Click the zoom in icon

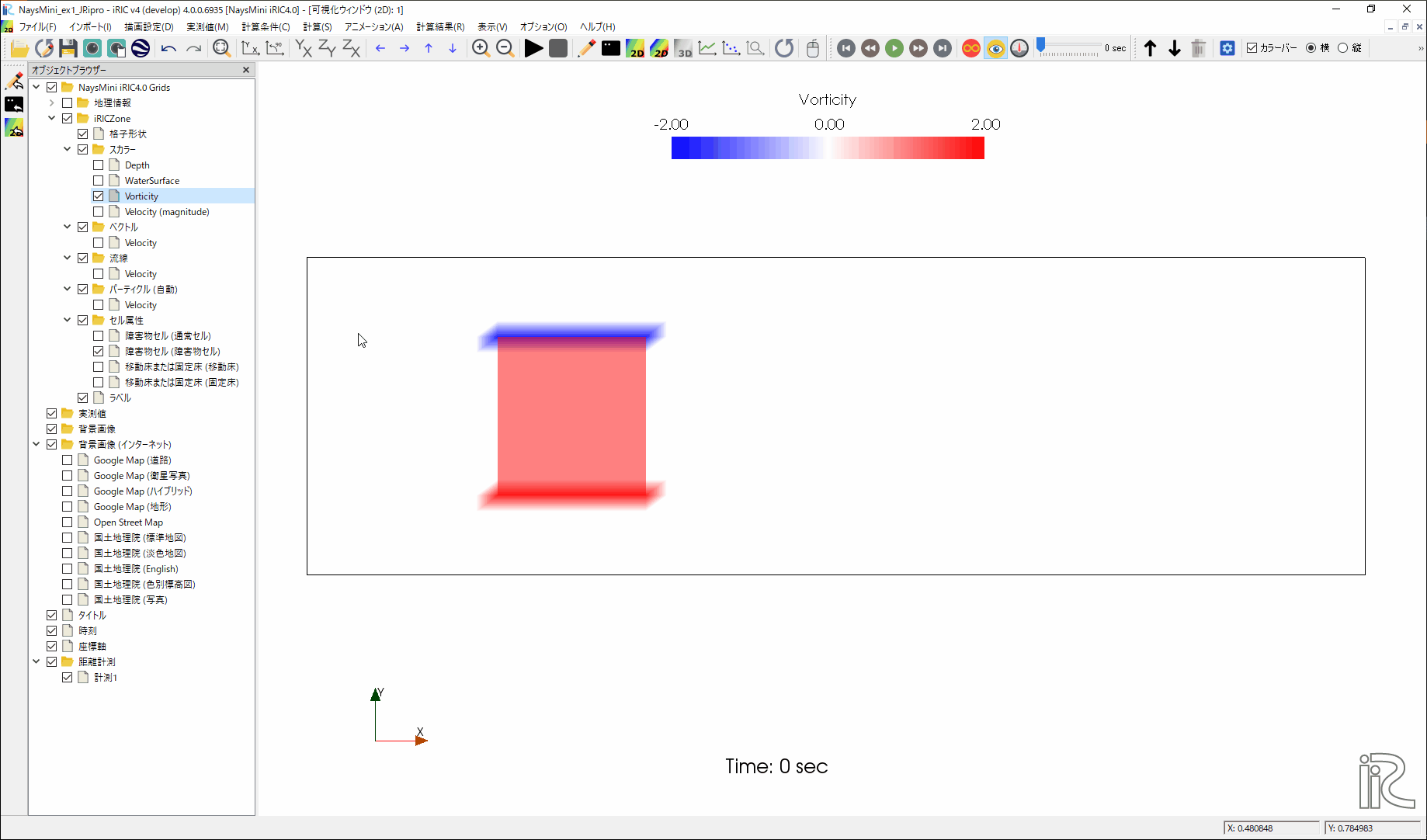click(481, 48)
